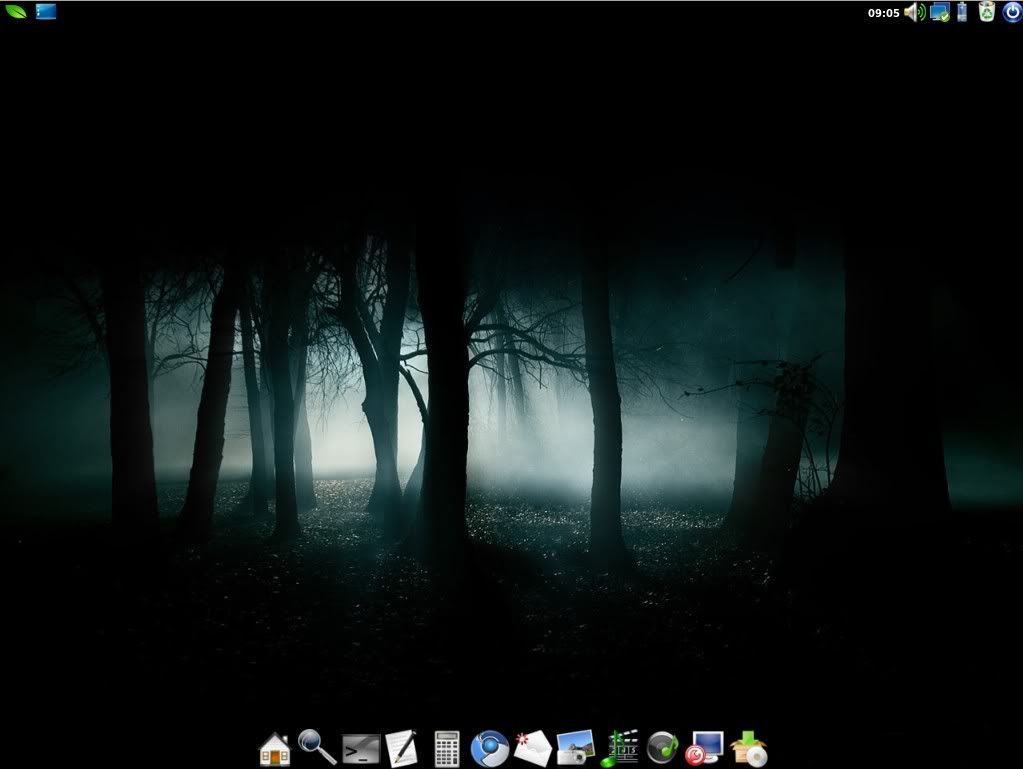Launch the music player speaker icon
Viewport: 1023px width, 769px height.
(x=662, y=748)
